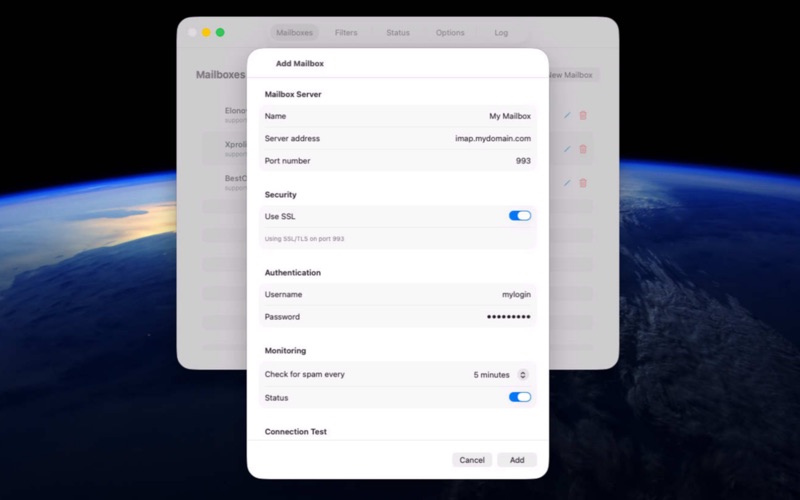800x500 pixels.
Task: Switch to the Filters tab
Action: pos(346,33)
